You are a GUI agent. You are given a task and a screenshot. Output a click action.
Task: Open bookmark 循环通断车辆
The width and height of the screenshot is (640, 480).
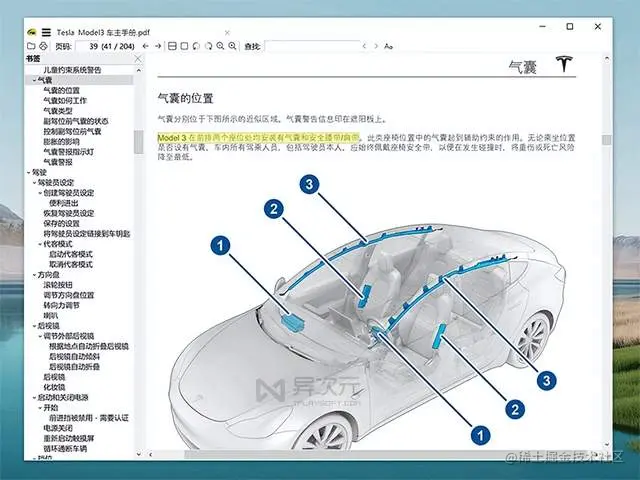(x=65, y=449)
